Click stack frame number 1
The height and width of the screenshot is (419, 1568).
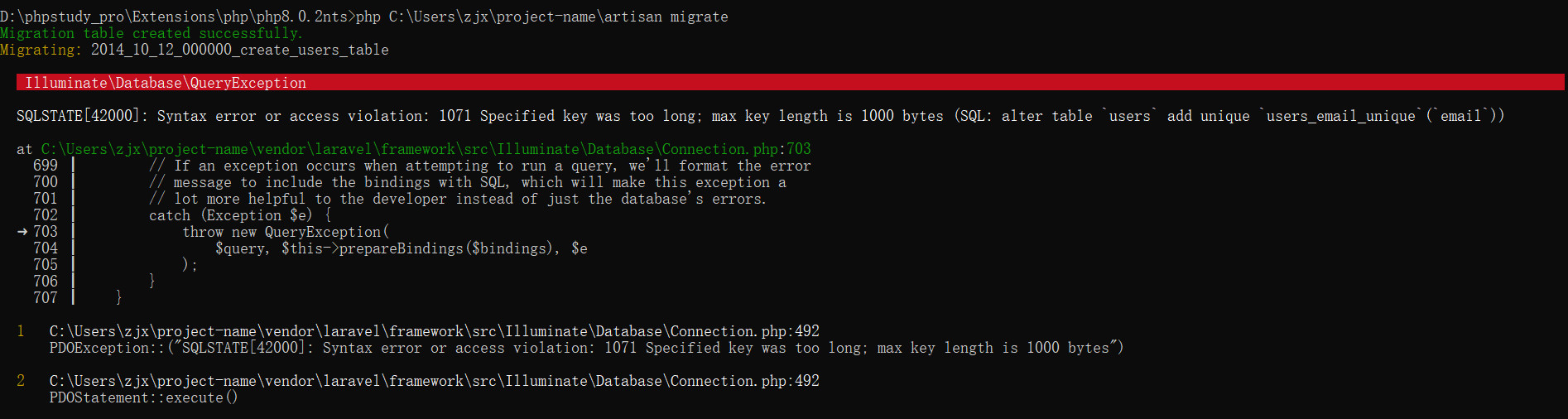coord(21,331)
